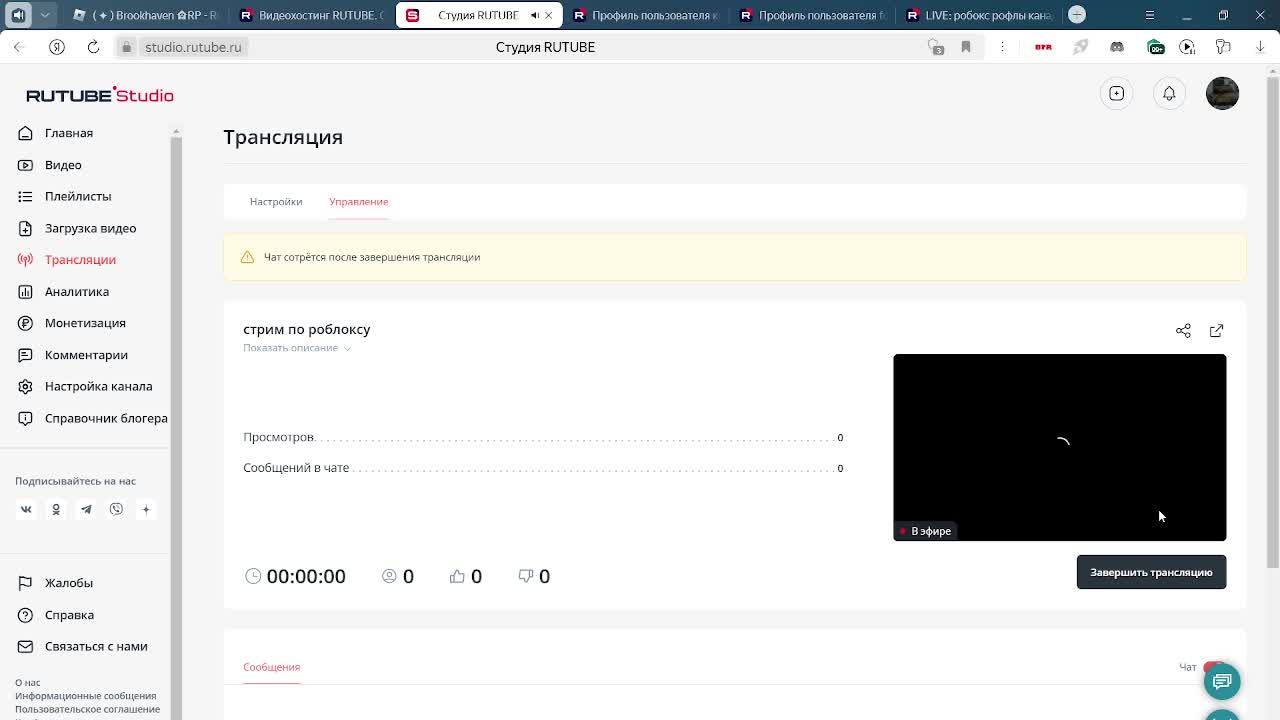This screenshot has width=1280, height=720.
Task: Click the RUTUBE Studio logo
Action: click(x=100, y=95)
